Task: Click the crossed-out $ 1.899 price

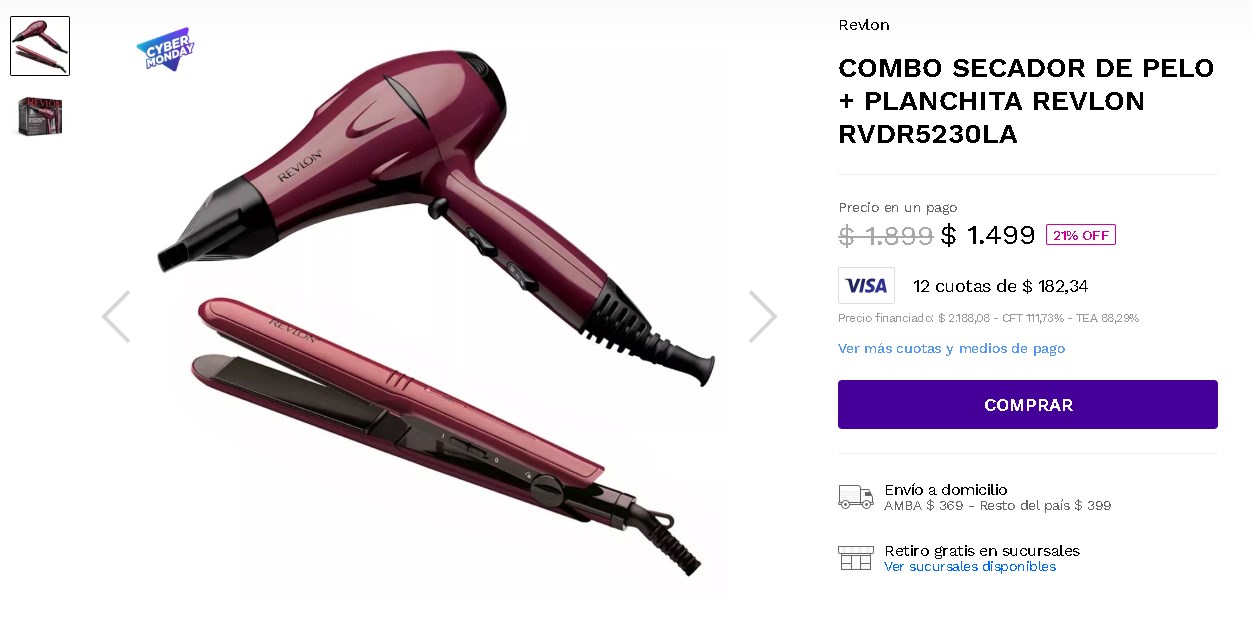Action: pyautogui.click(x=886, y=236)
